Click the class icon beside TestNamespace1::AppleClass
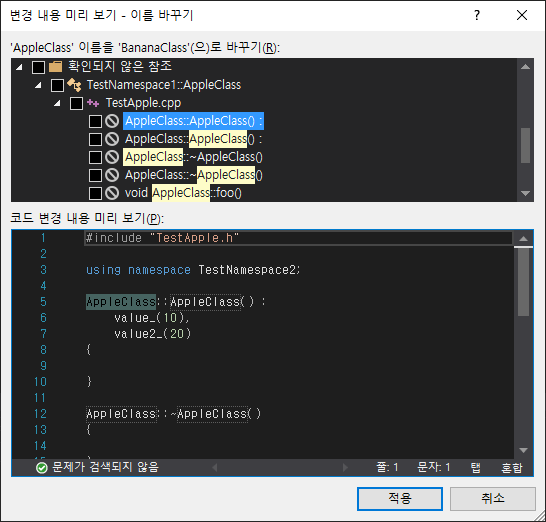The width and height of the screenshot is (546, 522). point(74,85)
